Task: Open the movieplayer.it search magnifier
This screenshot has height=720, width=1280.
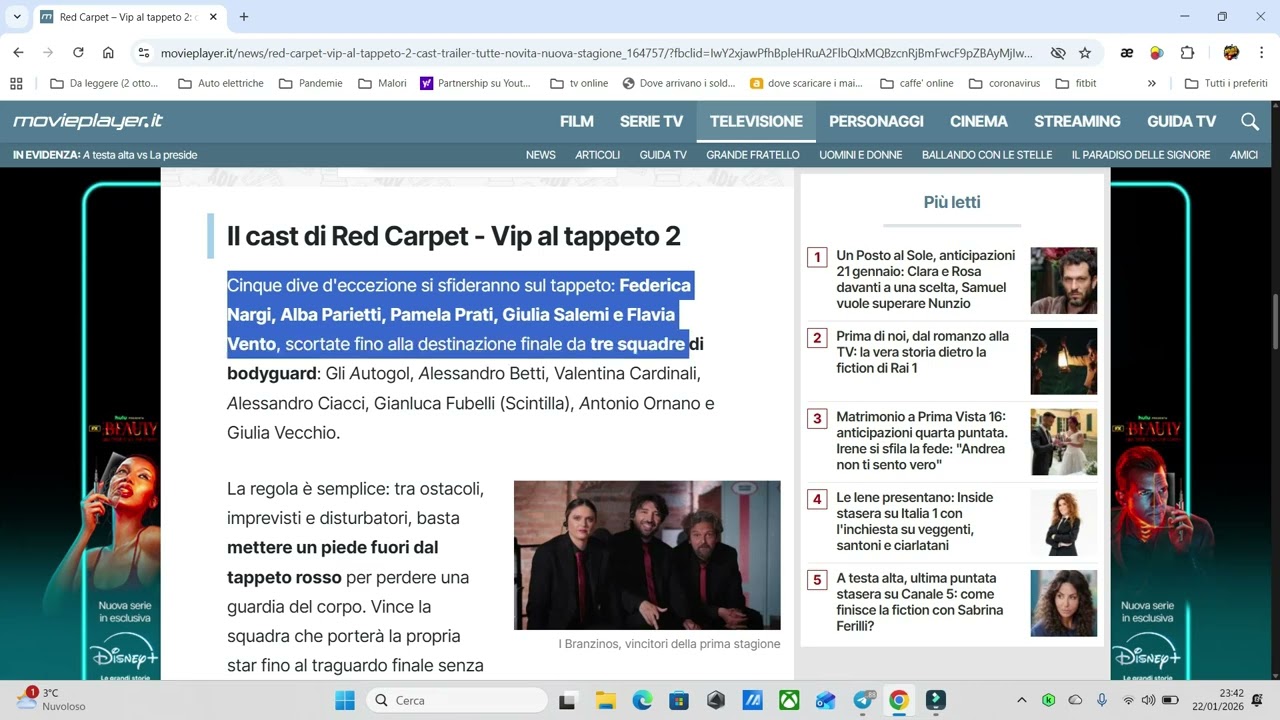Action: click(x=1249, y=121)
